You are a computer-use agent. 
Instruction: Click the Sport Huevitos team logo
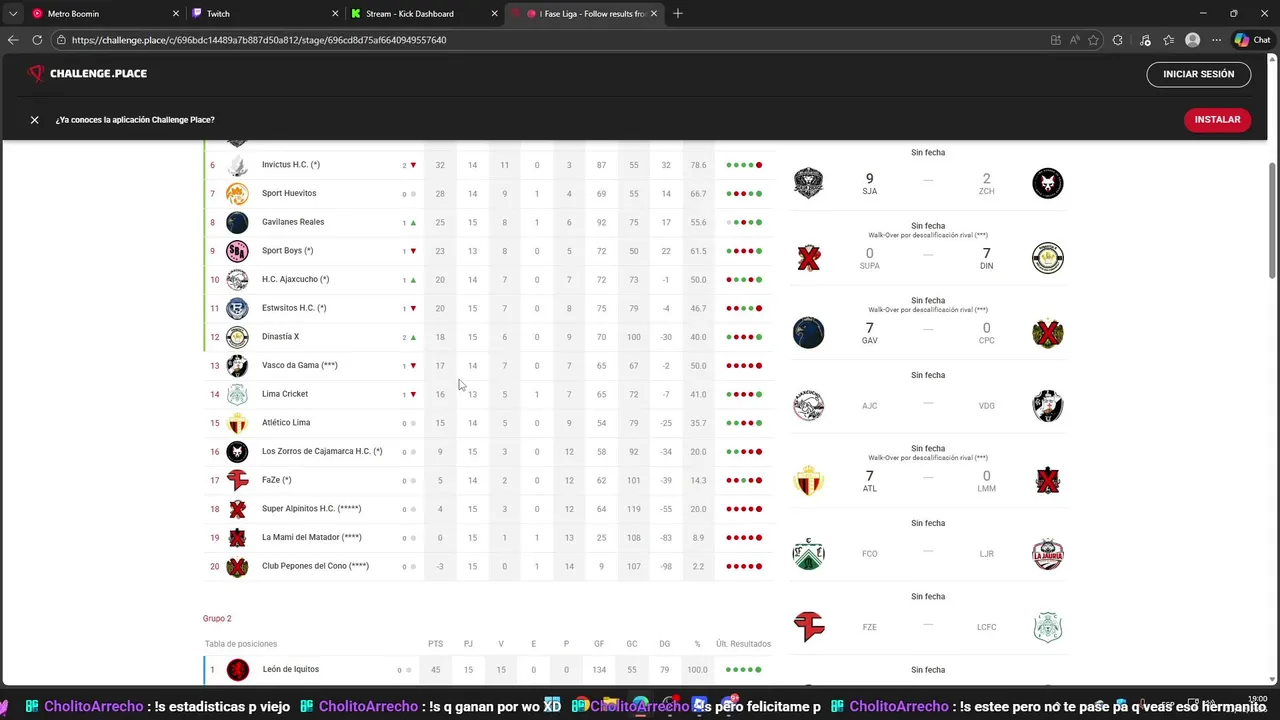(x=237, y=193)
